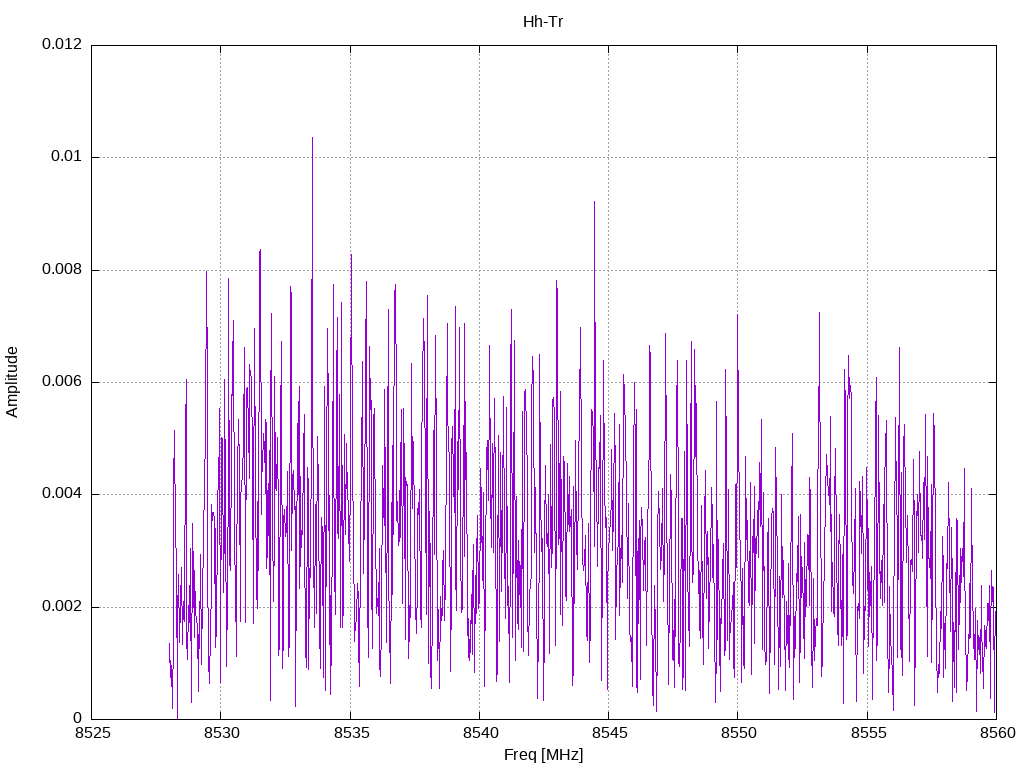Click the y-axis label "Amplitude"

coord(12,382)
